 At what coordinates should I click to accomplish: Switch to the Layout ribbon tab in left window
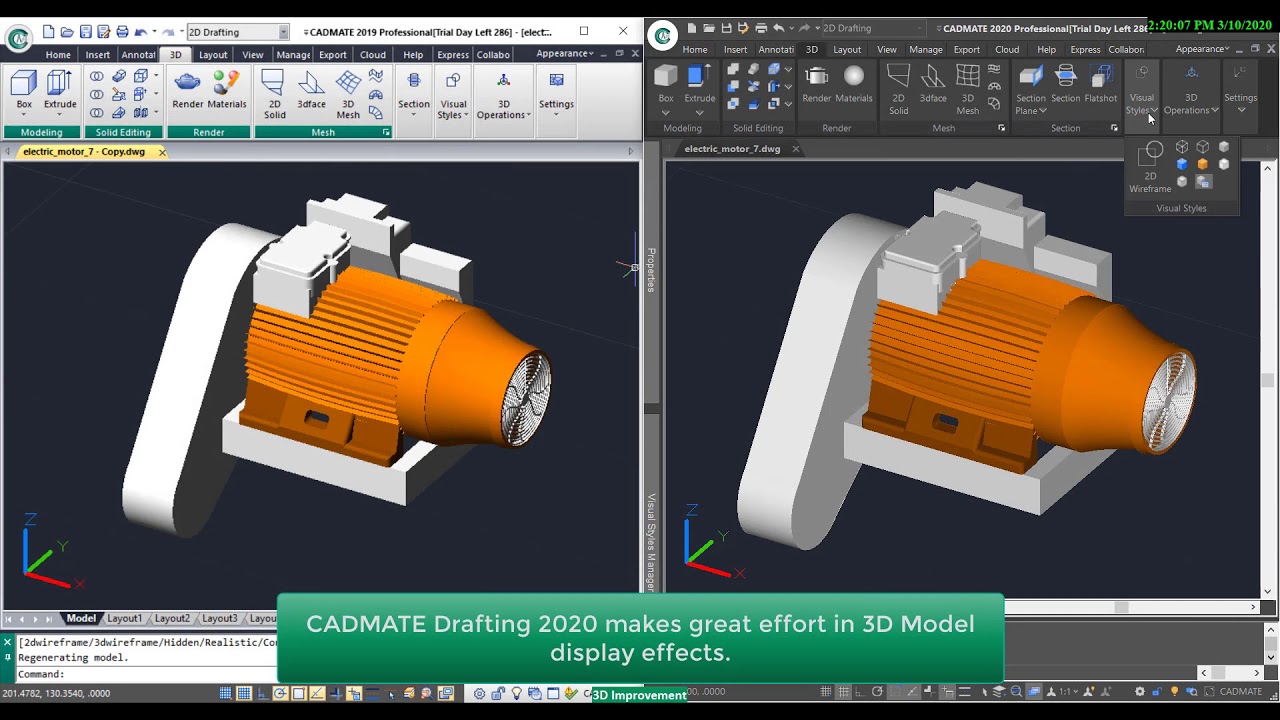coord(212,55)
